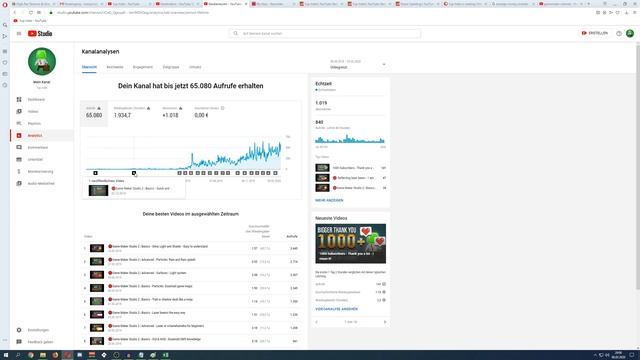640x360 pixels.
Task: Open the Opera menu logo
Action: [5, 4]
